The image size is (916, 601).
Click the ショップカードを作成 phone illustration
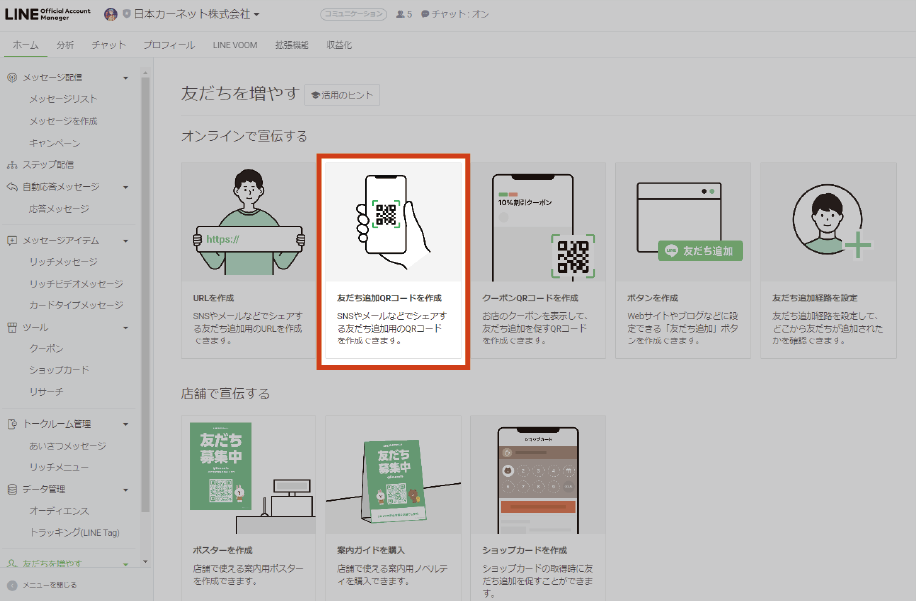[538, 475]
